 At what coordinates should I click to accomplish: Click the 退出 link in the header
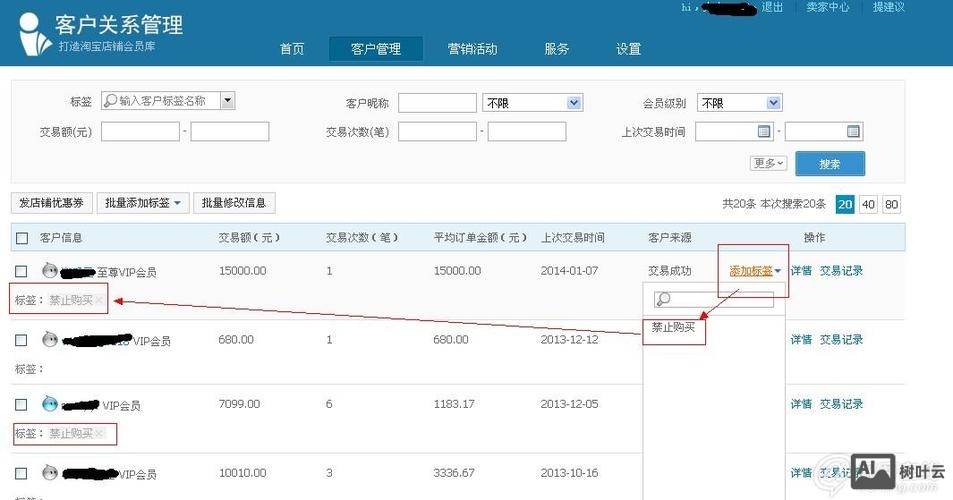pyautogui.click(x=772, y=7)
